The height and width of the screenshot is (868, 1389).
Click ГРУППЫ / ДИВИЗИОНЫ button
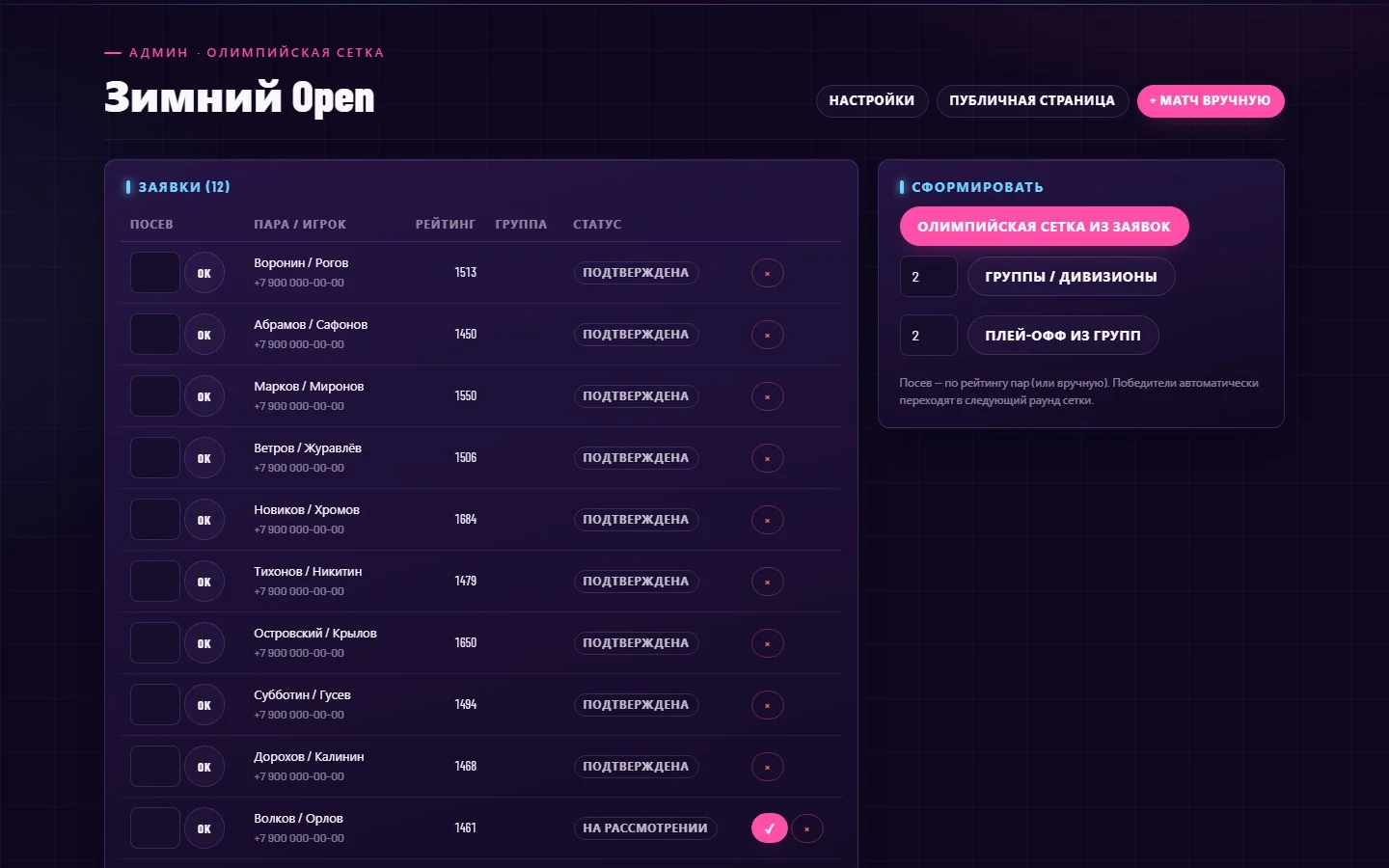(x=1071, y=277)
